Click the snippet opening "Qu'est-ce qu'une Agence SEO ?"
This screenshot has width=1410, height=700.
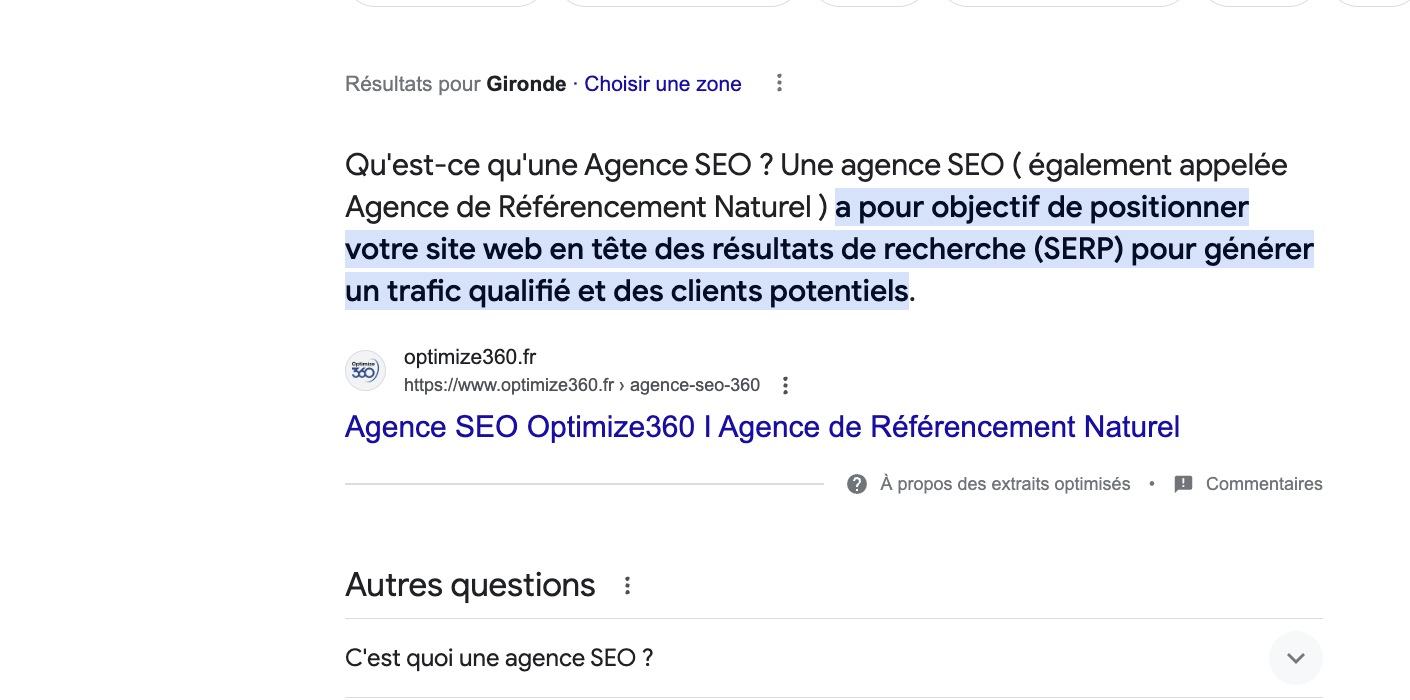[558, 165]
